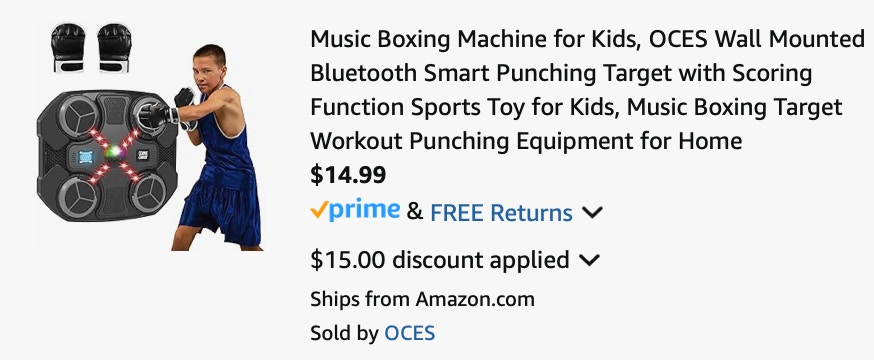
Task: Click the bottom-right punching pad on machine
Action: click(149, 193)
